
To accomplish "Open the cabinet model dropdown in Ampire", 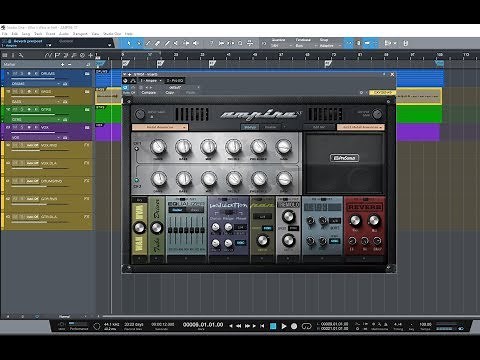I will coord(361,127).
